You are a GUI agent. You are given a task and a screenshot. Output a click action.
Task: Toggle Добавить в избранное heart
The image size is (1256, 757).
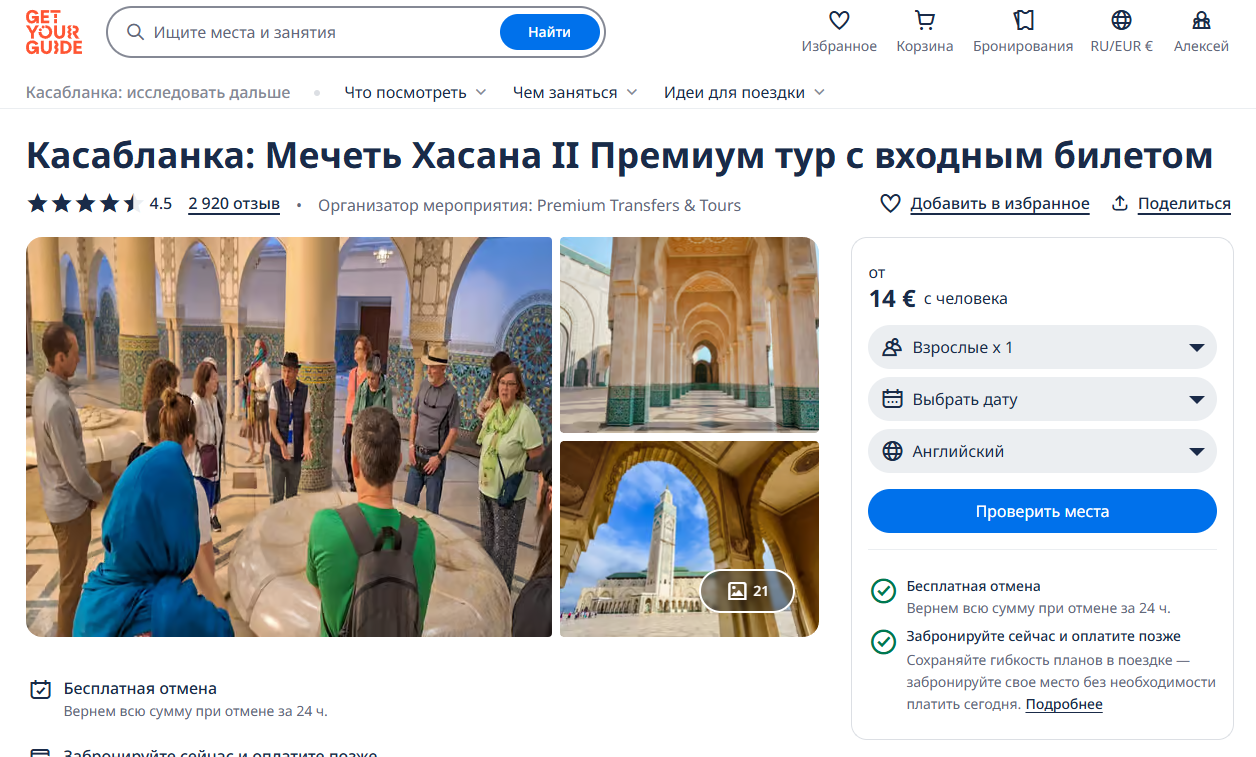(890, 204)
